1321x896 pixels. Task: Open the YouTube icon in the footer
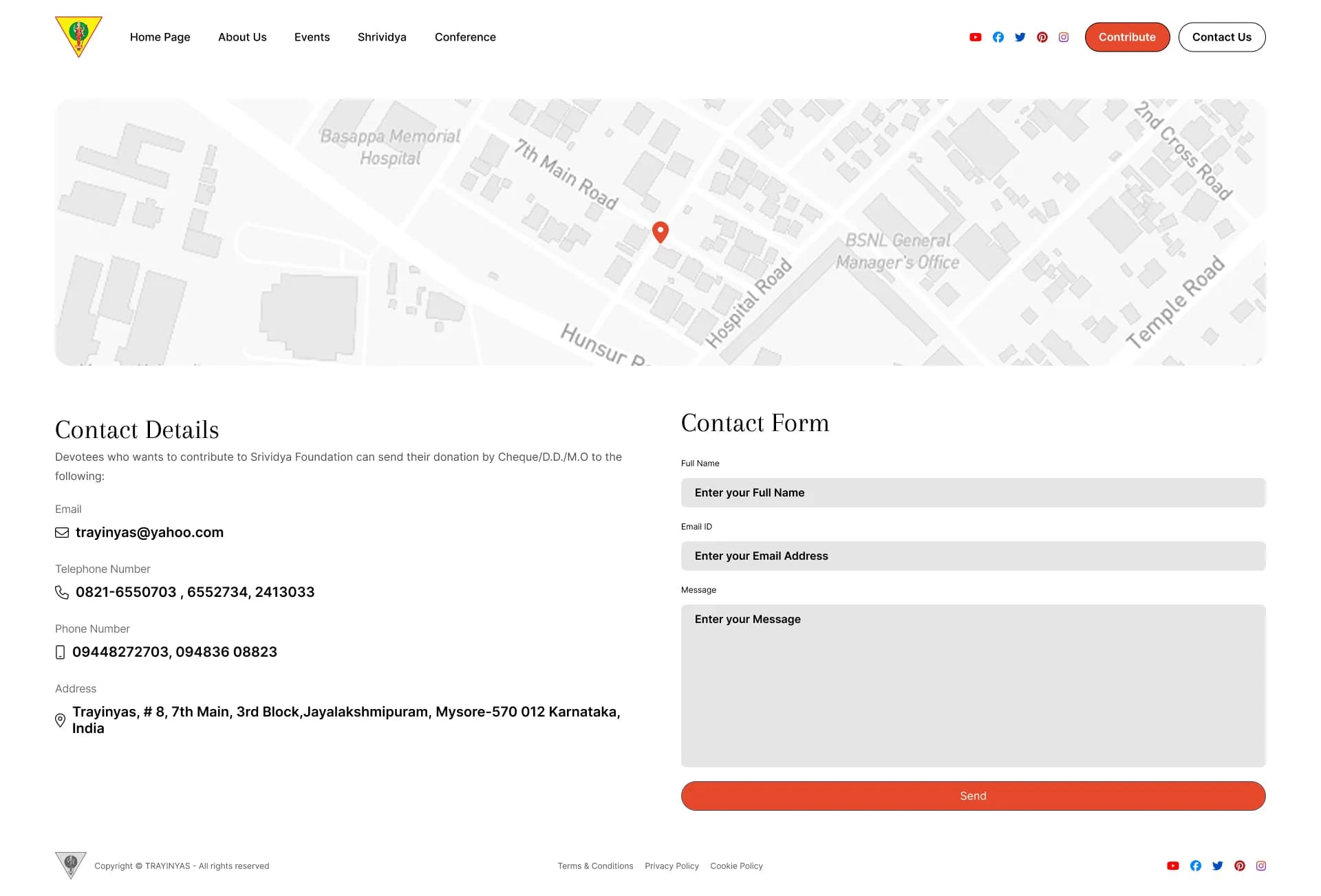coord(1173,866)
